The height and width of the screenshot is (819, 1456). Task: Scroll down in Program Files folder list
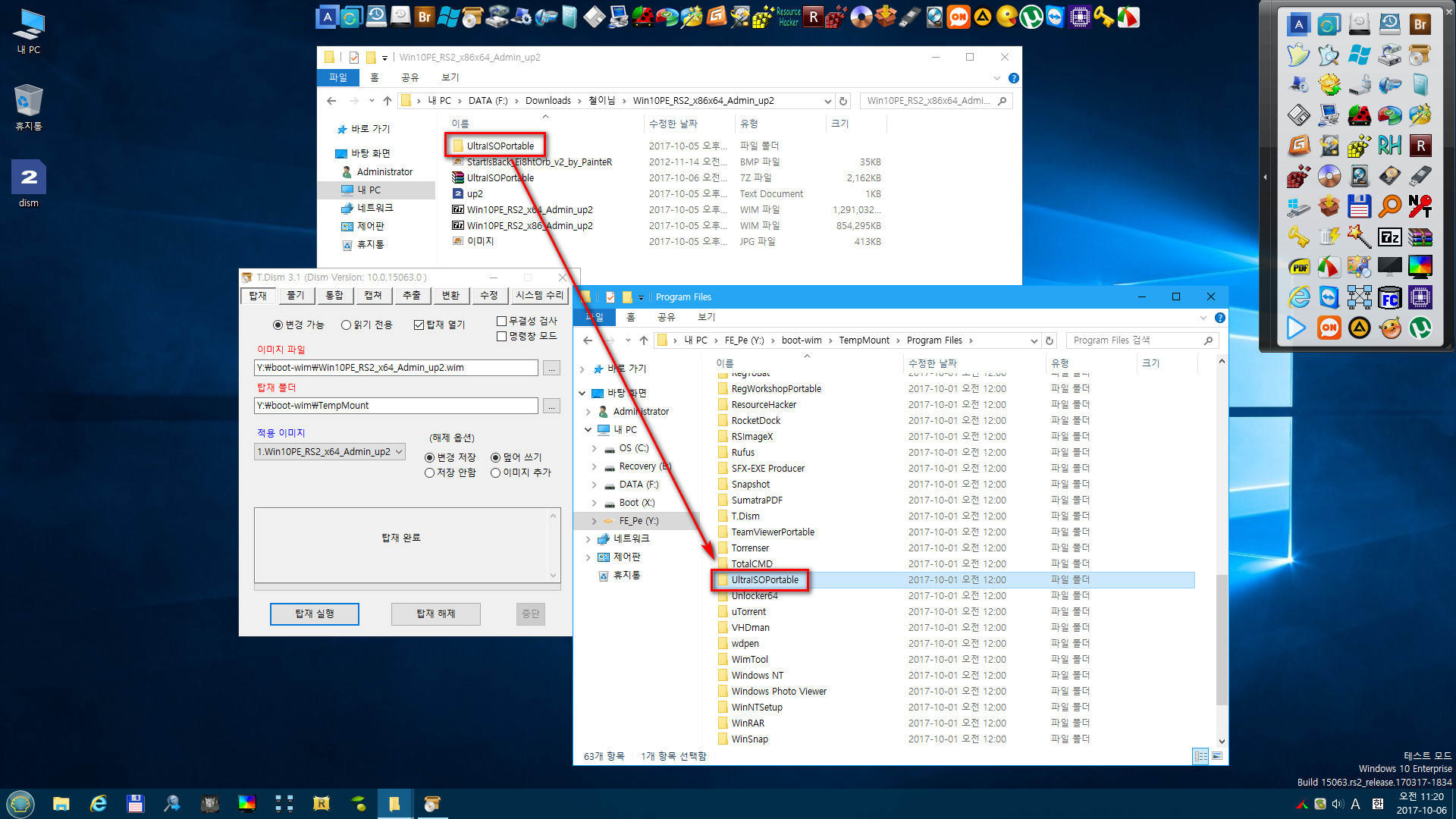[x=1221, y=741]
